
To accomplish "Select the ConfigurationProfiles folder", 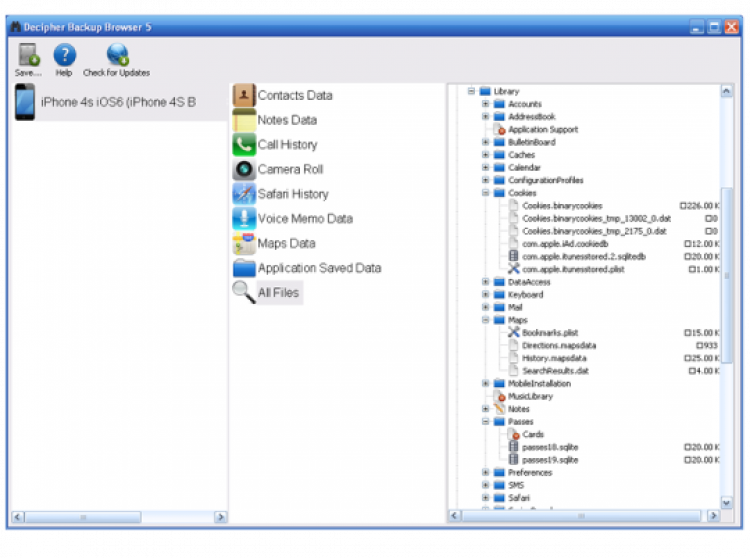I will pyautogui.click(x=545, y=180).
